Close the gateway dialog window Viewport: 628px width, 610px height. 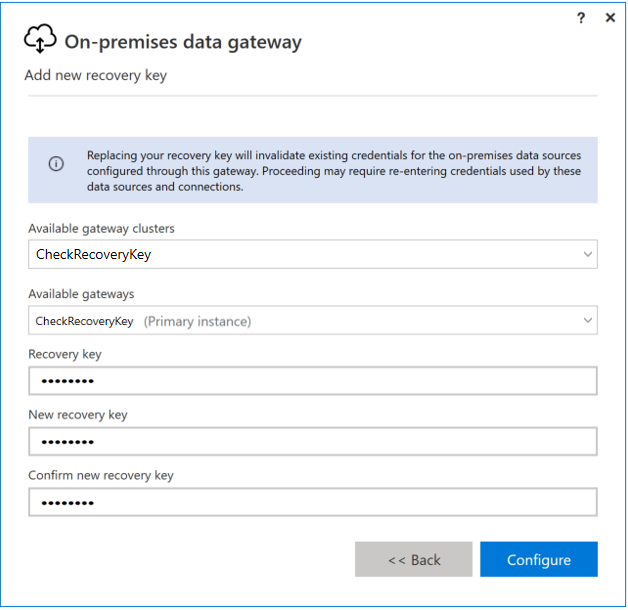[x=610, y=18]
